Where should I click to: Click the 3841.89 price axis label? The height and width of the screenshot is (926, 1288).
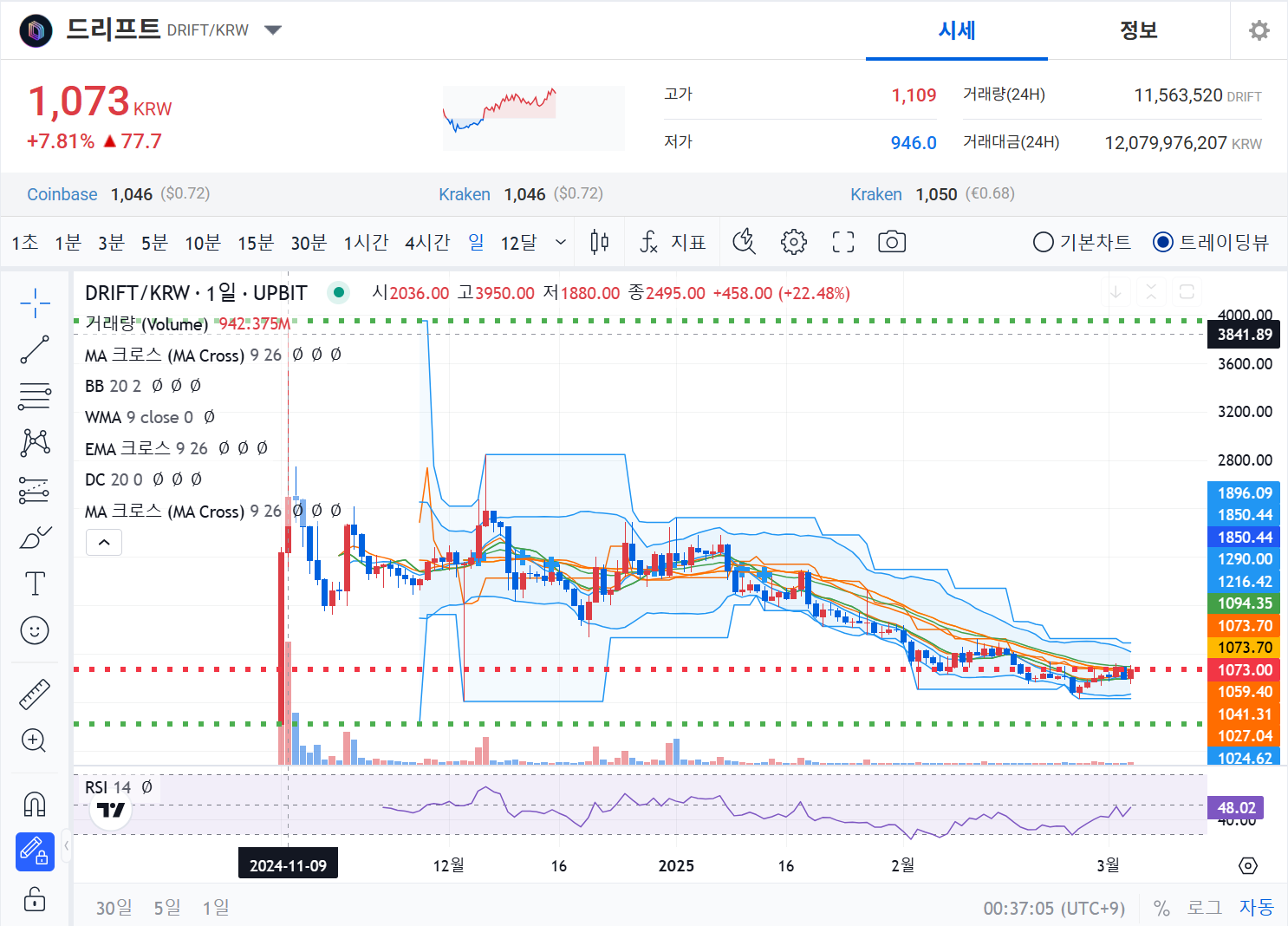point(1245,335)
